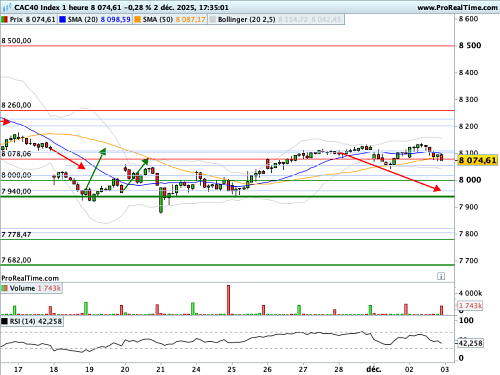Click date 18 on the time axis
Image resolution: width=500 pixels, height=375 pixels.
(x=54, y=369)
